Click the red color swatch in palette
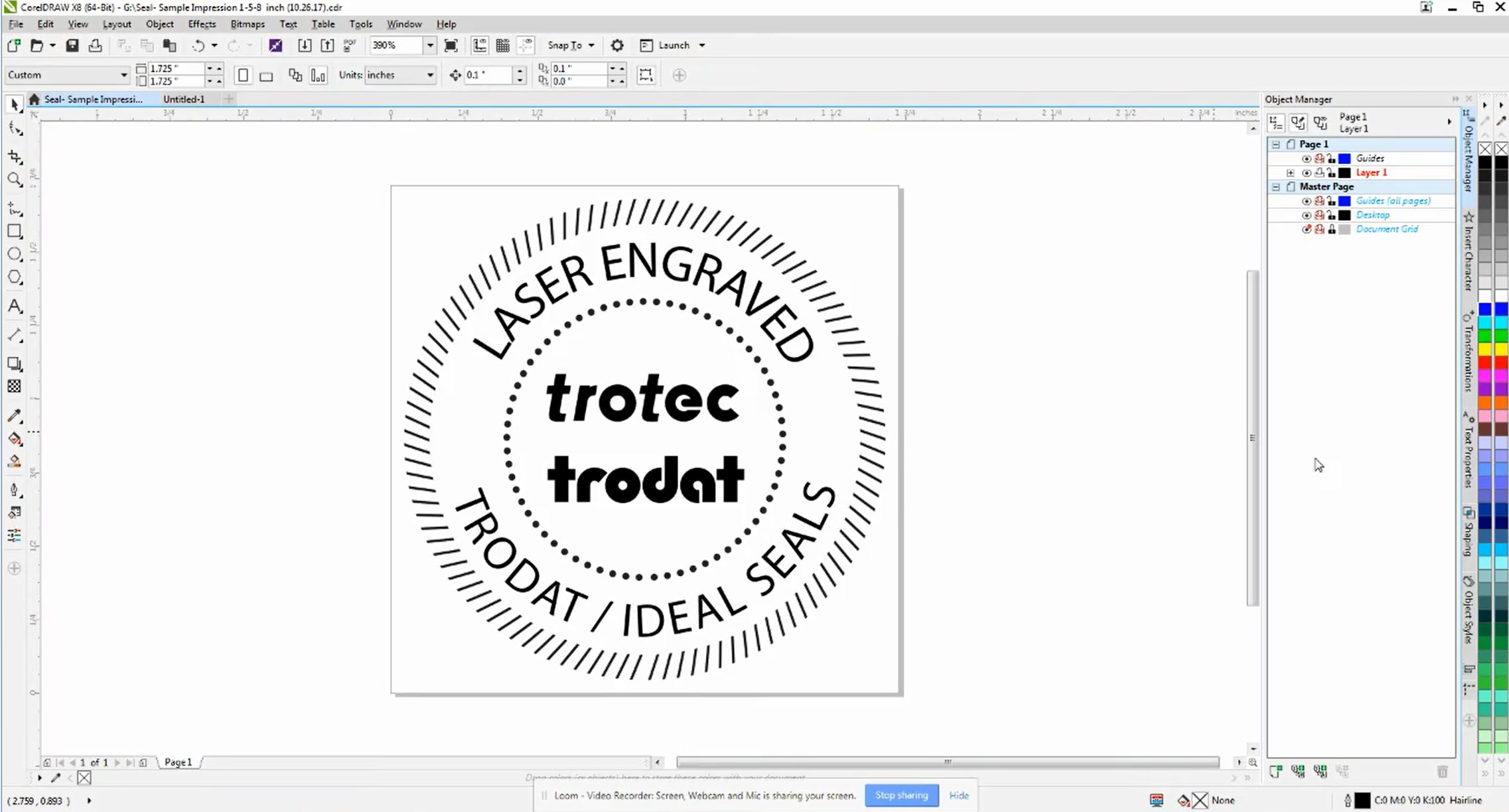The image size is (1509, 812). click(x=1485, y=362)
